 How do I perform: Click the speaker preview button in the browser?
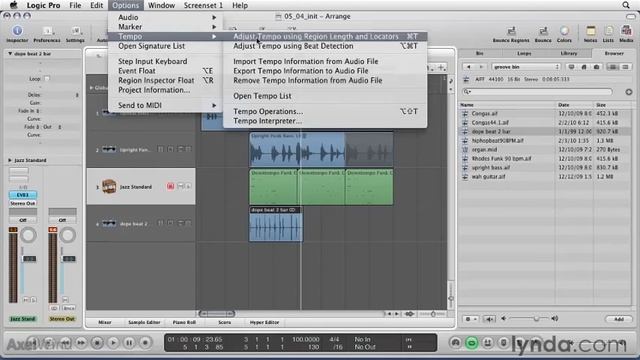click(x=489, y=319)
